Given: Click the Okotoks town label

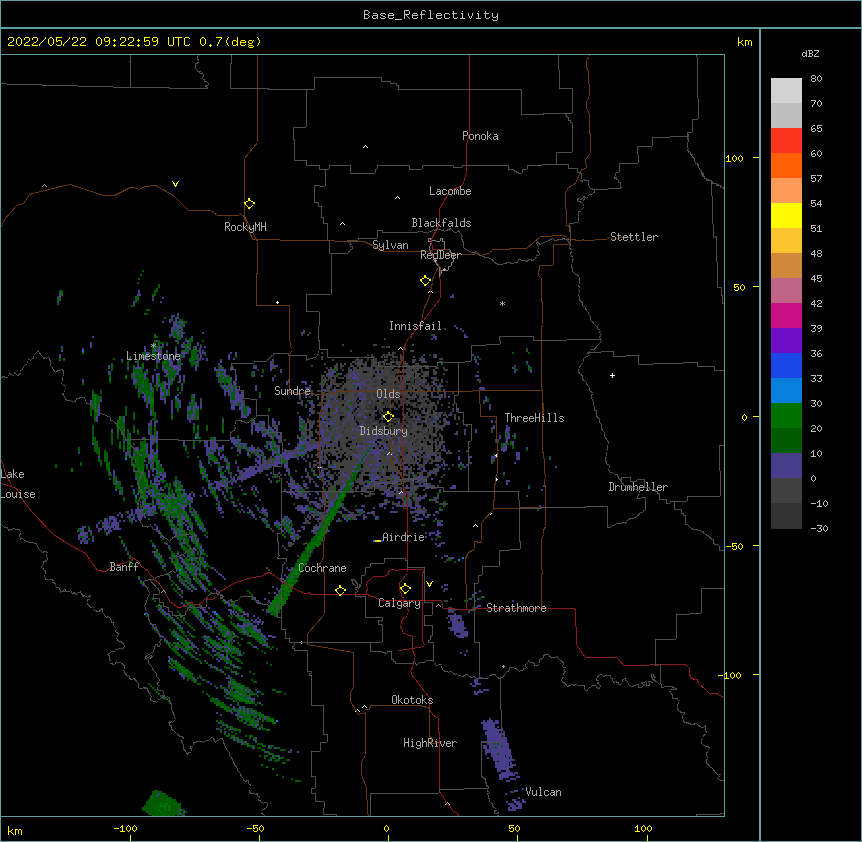Looking at the screenshot, I should pos(412,700).
